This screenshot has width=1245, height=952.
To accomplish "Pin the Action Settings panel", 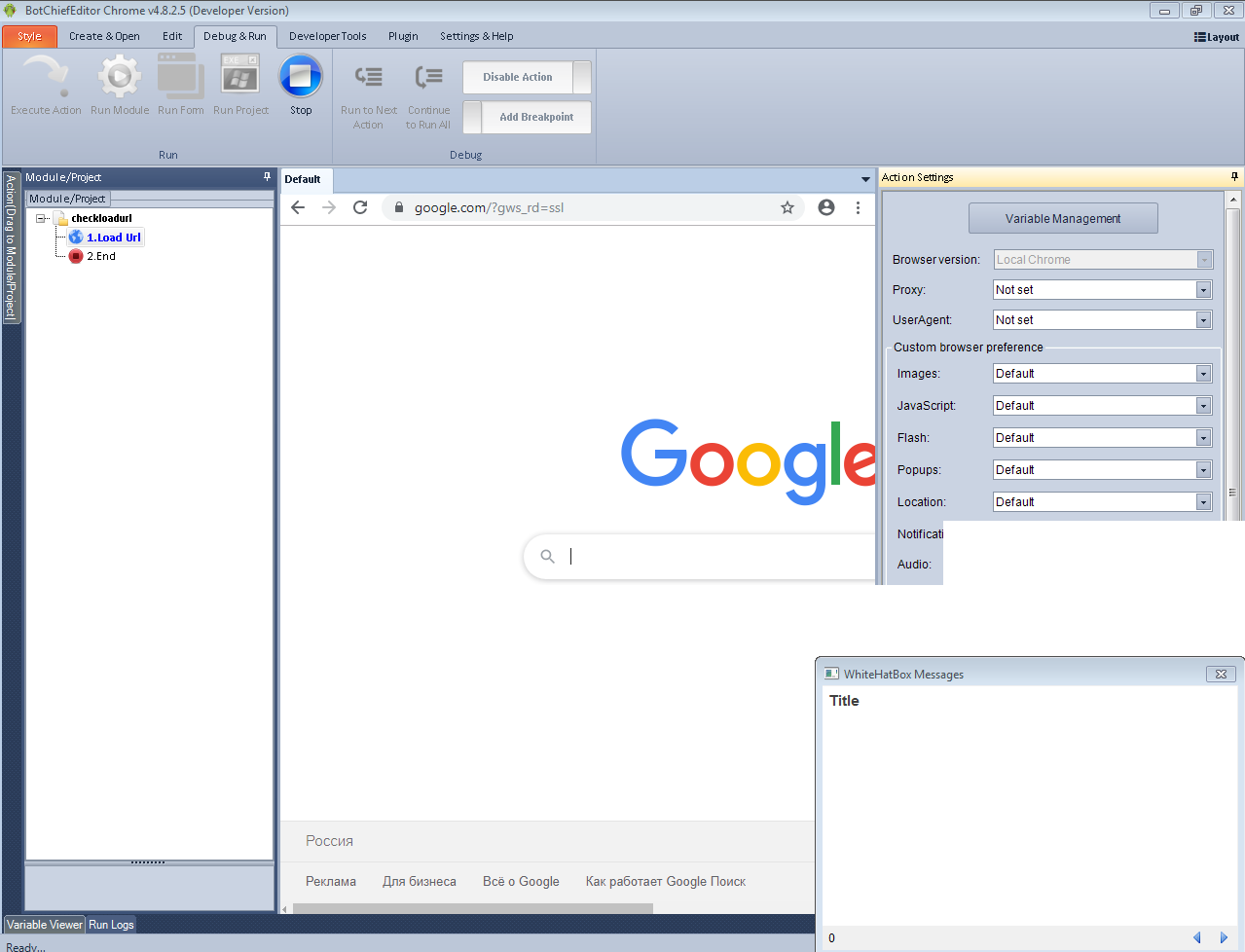I will coord(1234,177).
